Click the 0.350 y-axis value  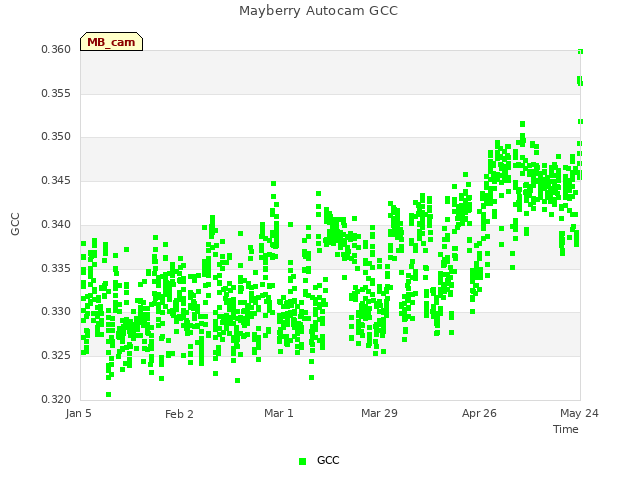[56, 136]
